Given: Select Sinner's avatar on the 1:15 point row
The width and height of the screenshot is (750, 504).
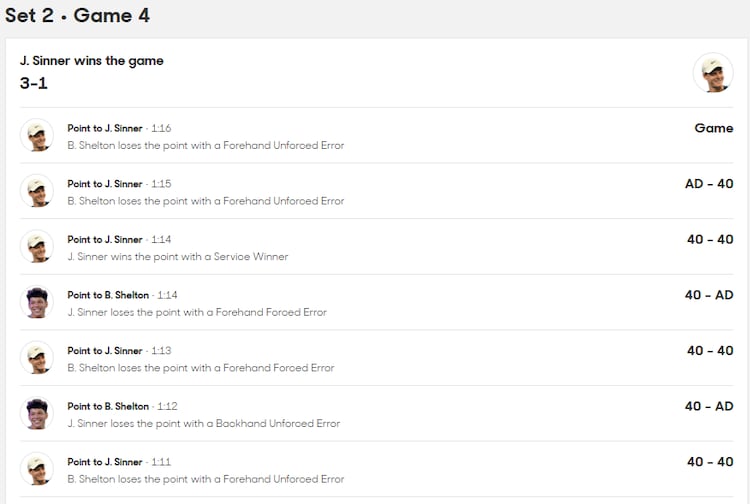Looking at the screenshot, I should 37,191.
